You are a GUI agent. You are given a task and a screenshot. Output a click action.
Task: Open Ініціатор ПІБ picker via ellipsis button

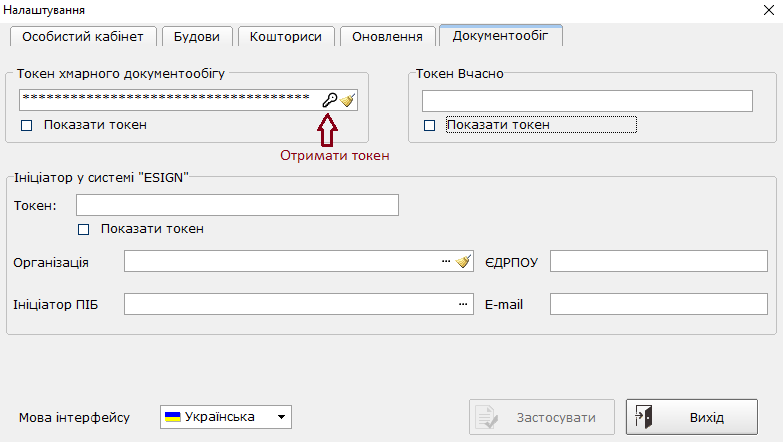[463, 304]
